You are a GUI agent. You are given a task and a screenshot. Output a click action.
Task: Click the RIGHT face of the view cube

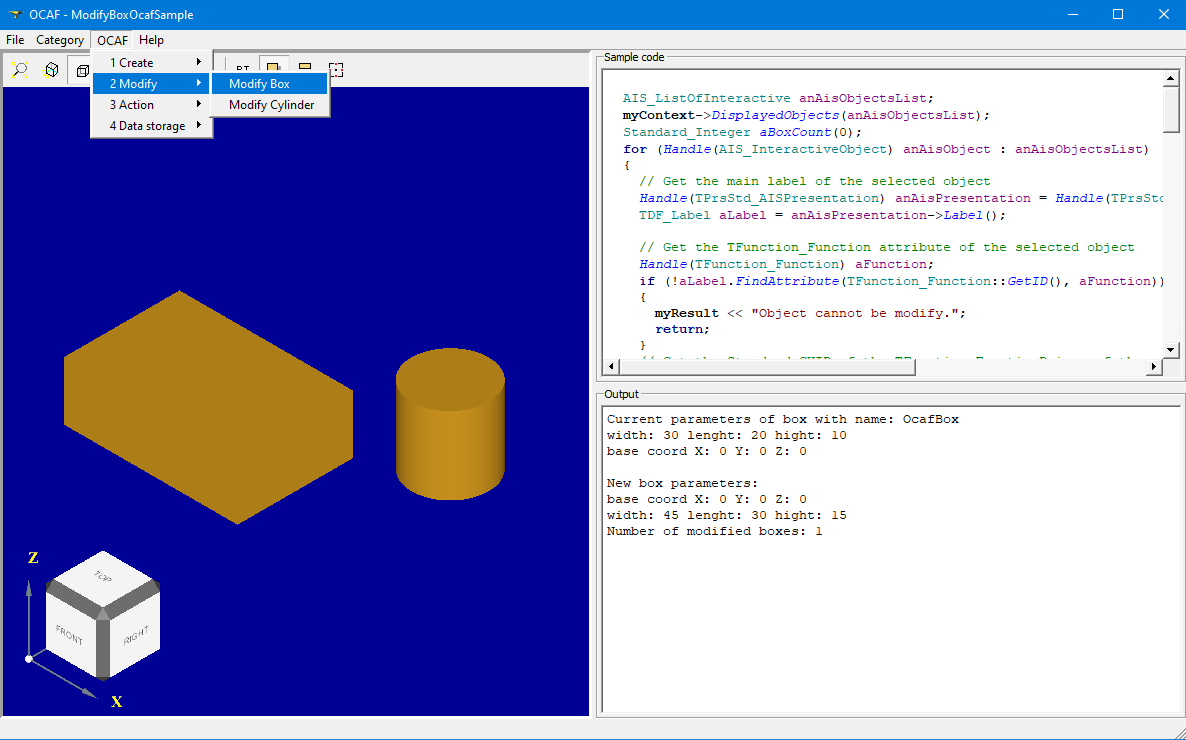(136, 636)
